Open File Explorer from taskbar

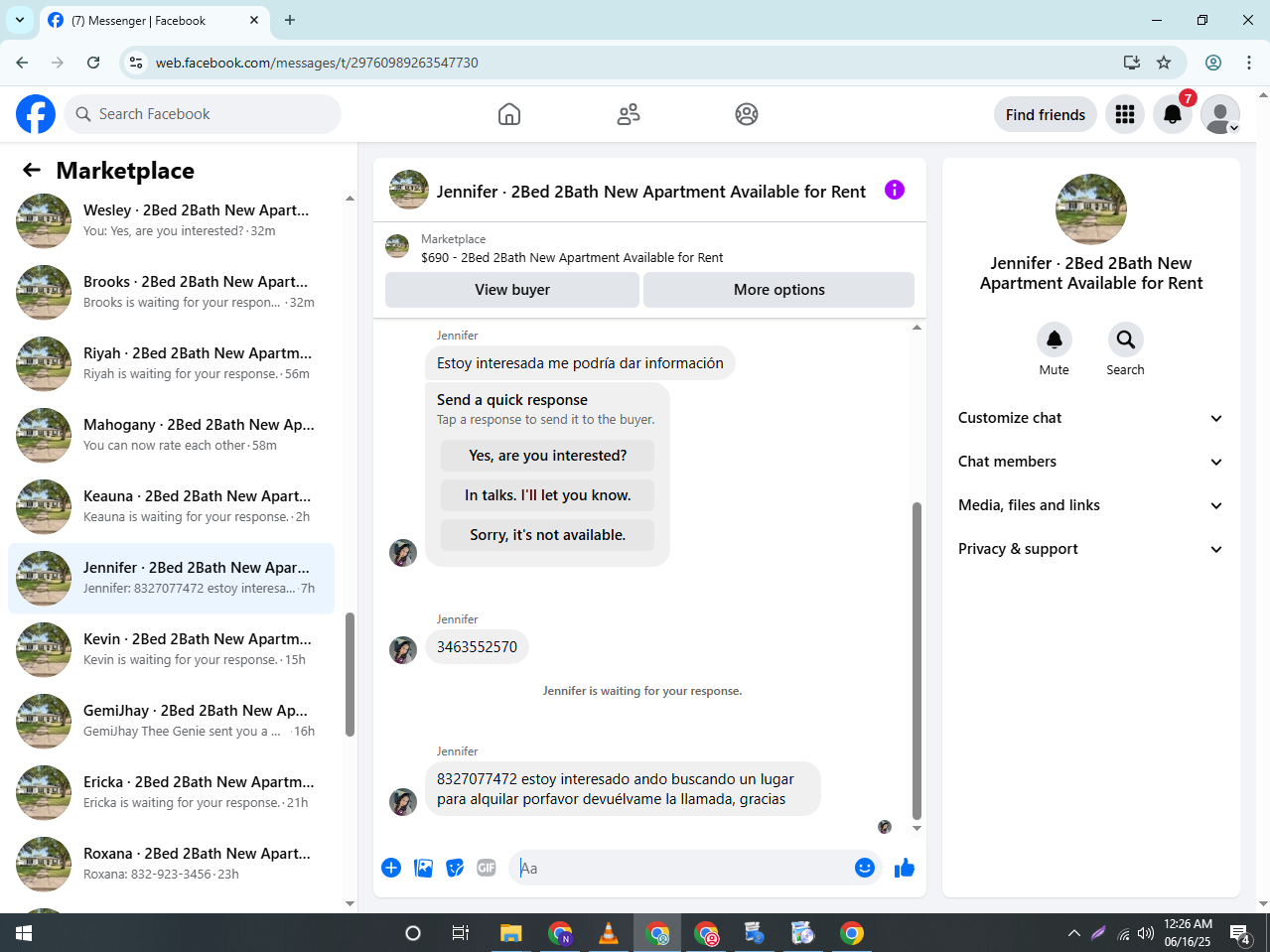point(511,933)
